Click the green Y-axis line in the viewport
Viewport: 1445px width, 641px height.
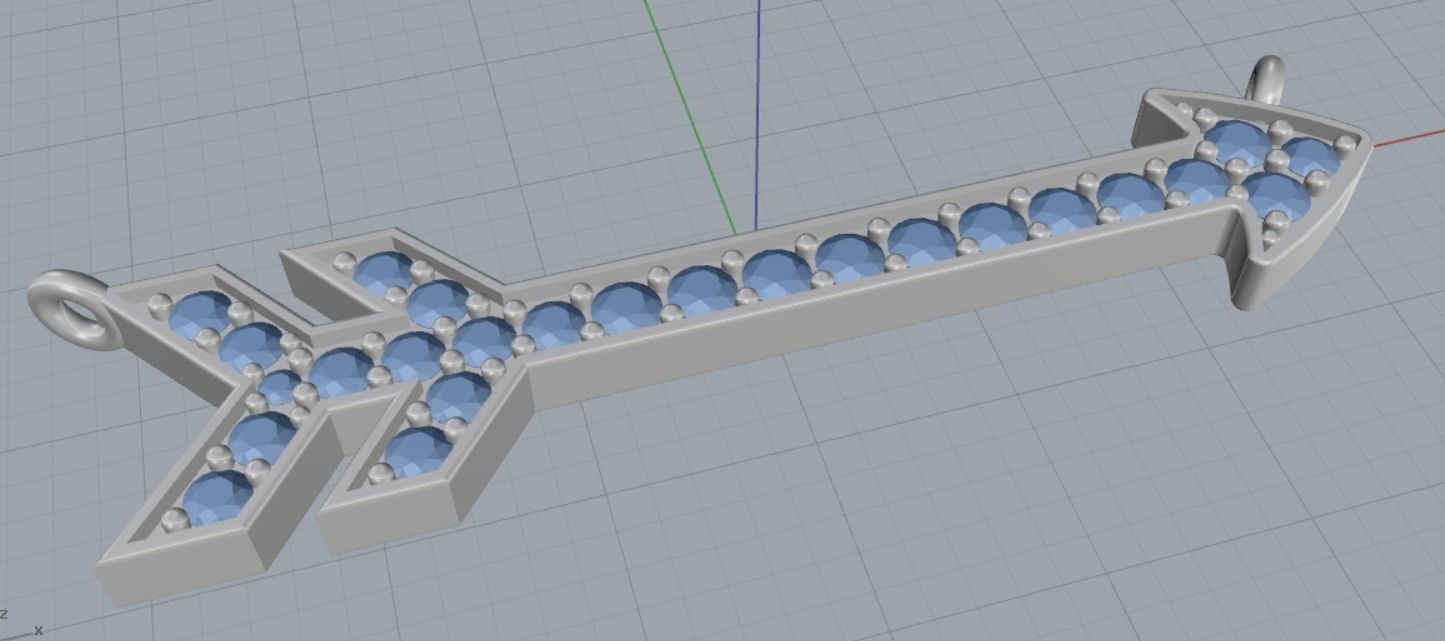click(x=691, y=116)
